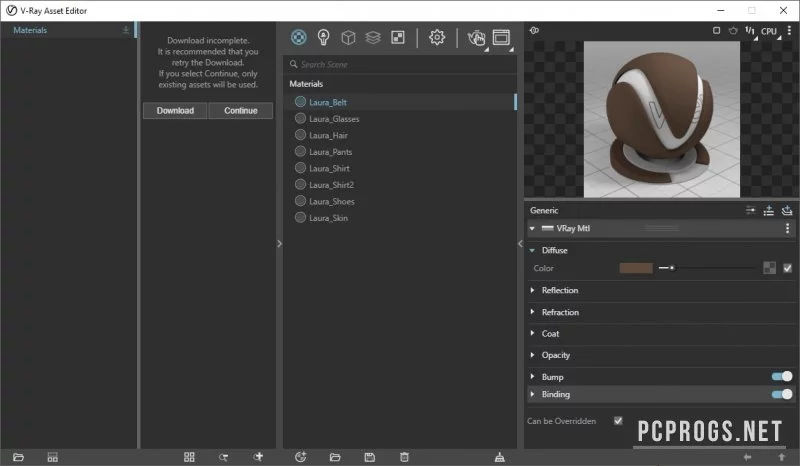Save the material to file icon

(x=369, y=457)
